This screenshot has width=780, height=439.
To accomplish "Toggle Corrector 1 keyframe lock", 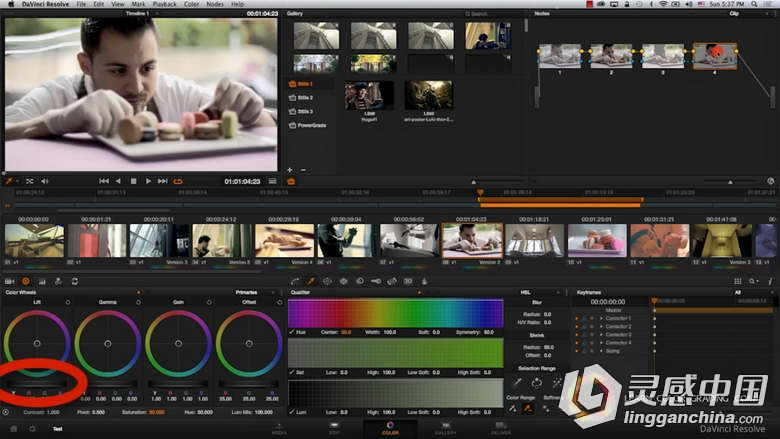I will (x=584, y=318).
